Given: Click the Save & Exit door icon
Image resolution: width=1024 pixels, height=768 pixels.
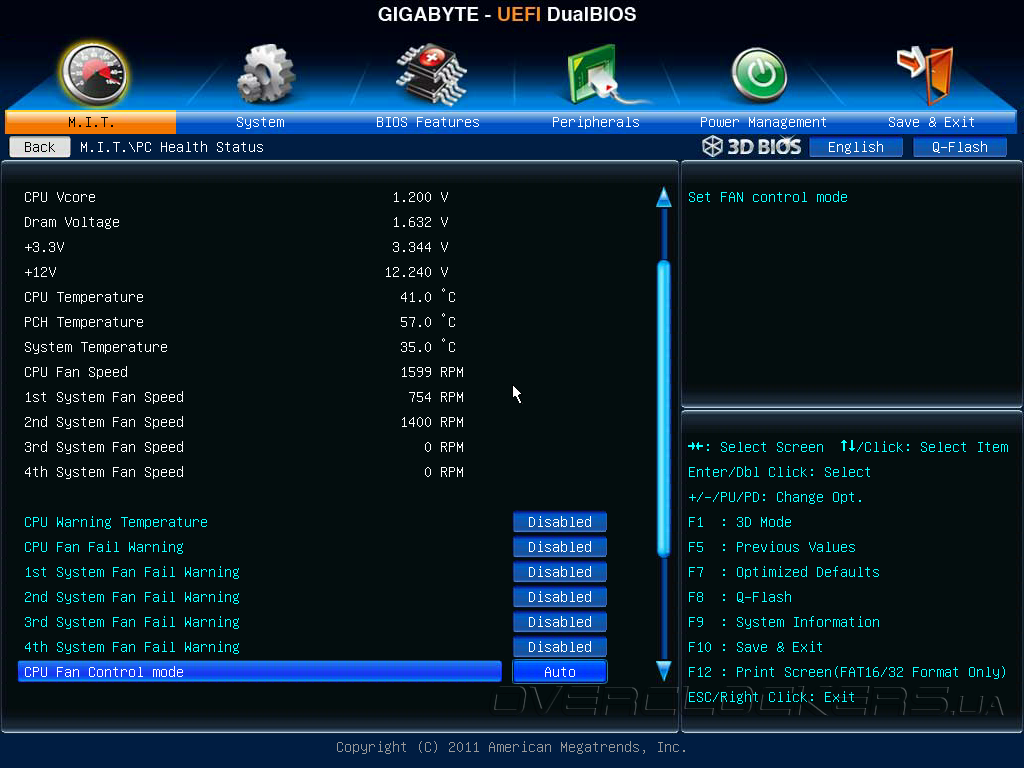Looking at the screenshot, I should pos(925,74).
